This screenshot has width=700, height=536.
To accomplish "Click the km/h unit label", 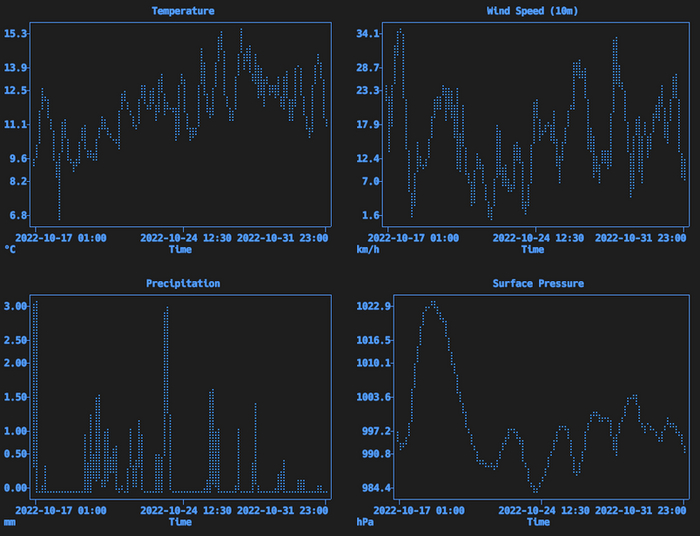I will 368,249.
